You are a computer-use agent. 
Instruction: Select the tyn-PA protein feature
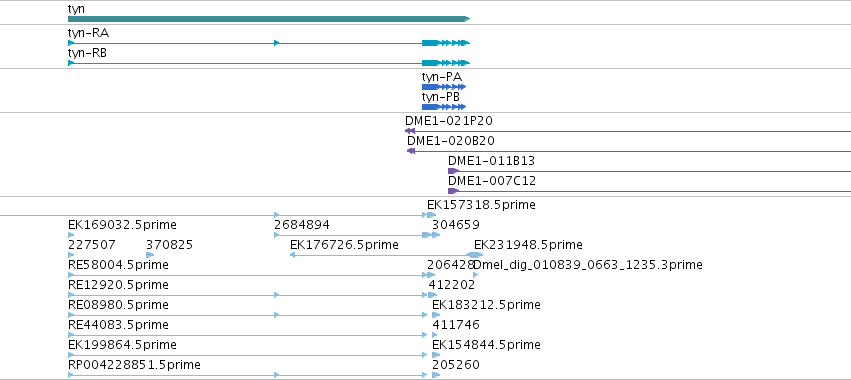pyautogui.click(x=444, y=87)
